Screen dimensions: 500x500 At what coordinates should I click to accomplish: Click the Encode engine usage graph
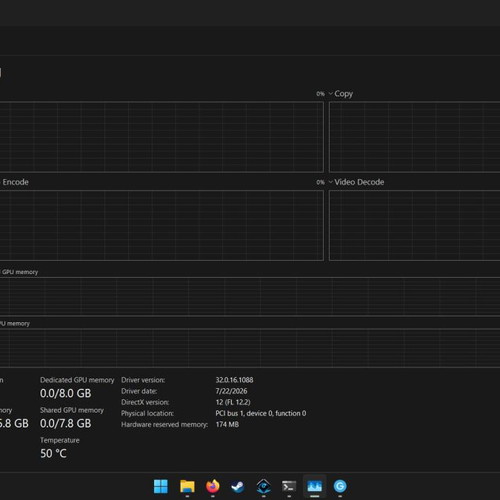click(x=162, y=225)
